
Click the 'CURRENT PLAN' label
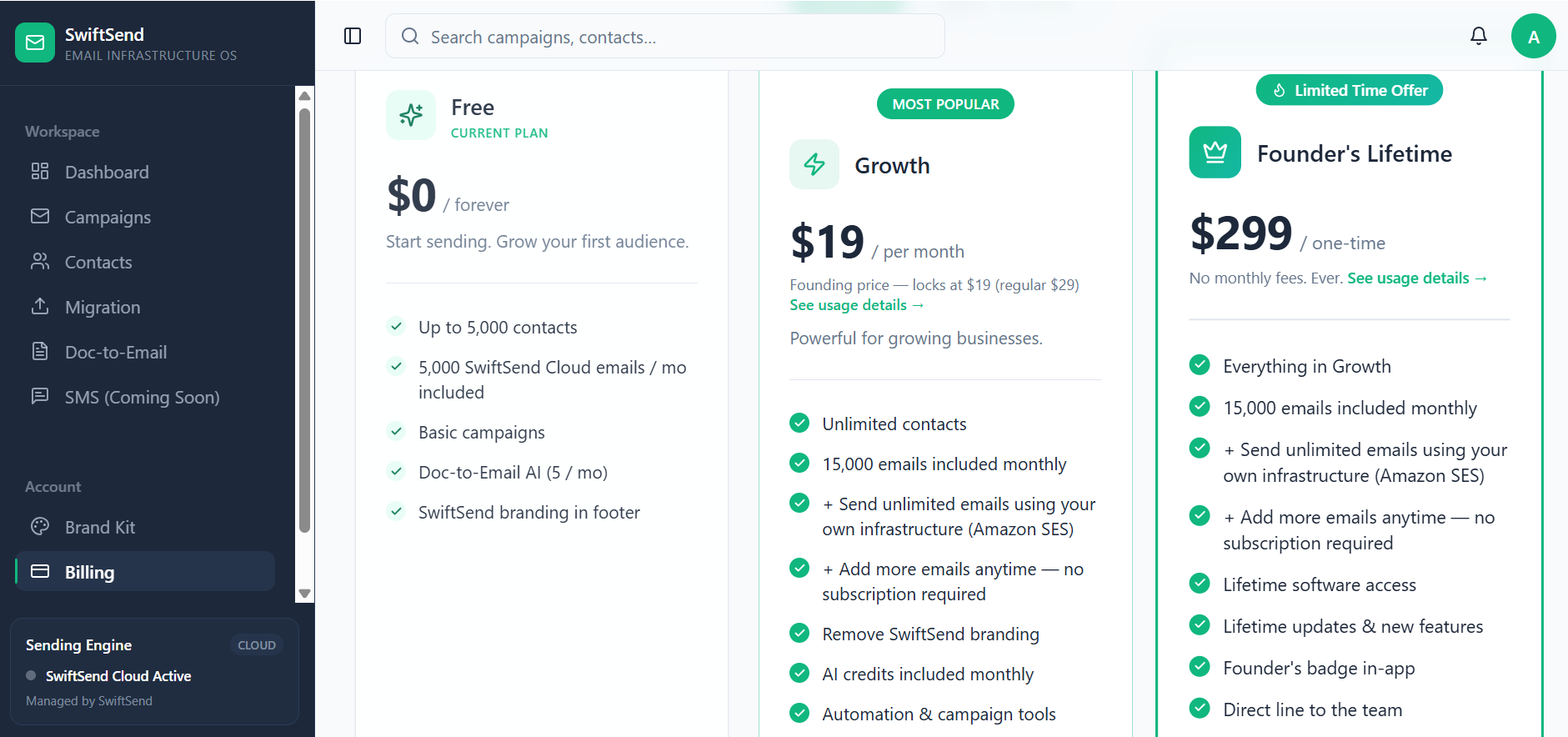click(499, 133)
